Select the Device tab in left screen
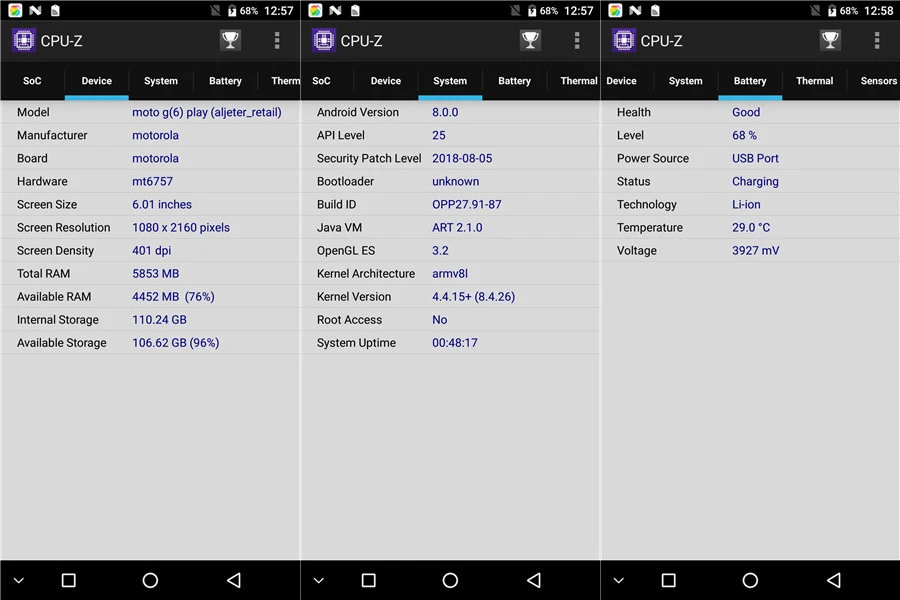This screenshot has height=600, width=900. pos(96,81)
